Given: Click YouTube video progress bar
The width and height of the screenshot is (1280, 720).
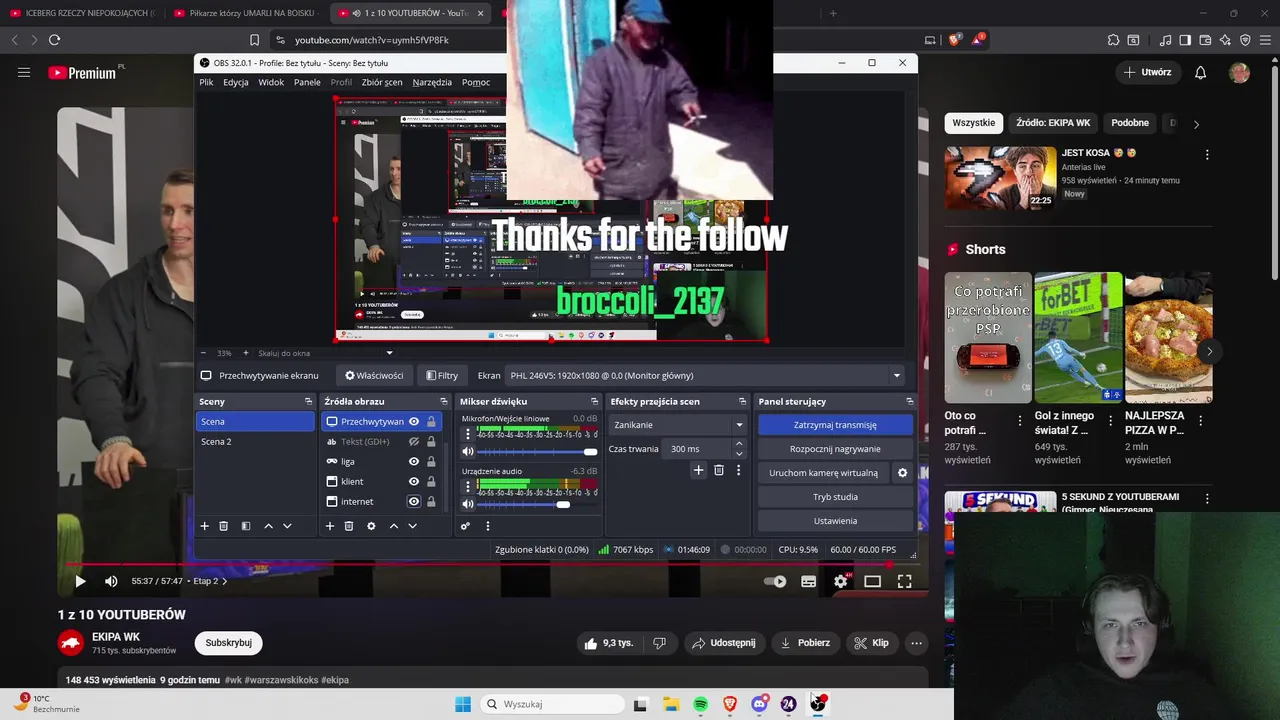Looking at the screenshot, I should pyautogui.click(x=492, y=565).
